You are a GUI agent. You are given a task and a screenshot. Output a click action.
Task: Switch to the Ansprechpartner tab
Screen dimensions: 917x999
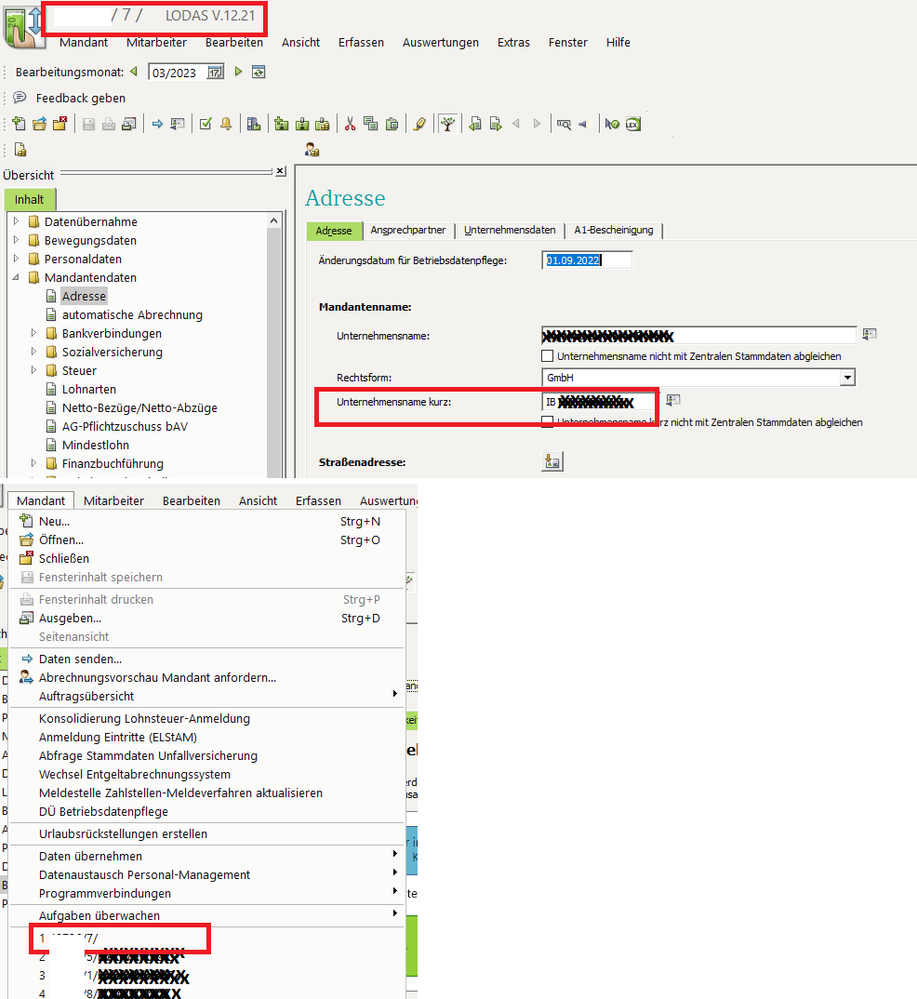(407, 230)
